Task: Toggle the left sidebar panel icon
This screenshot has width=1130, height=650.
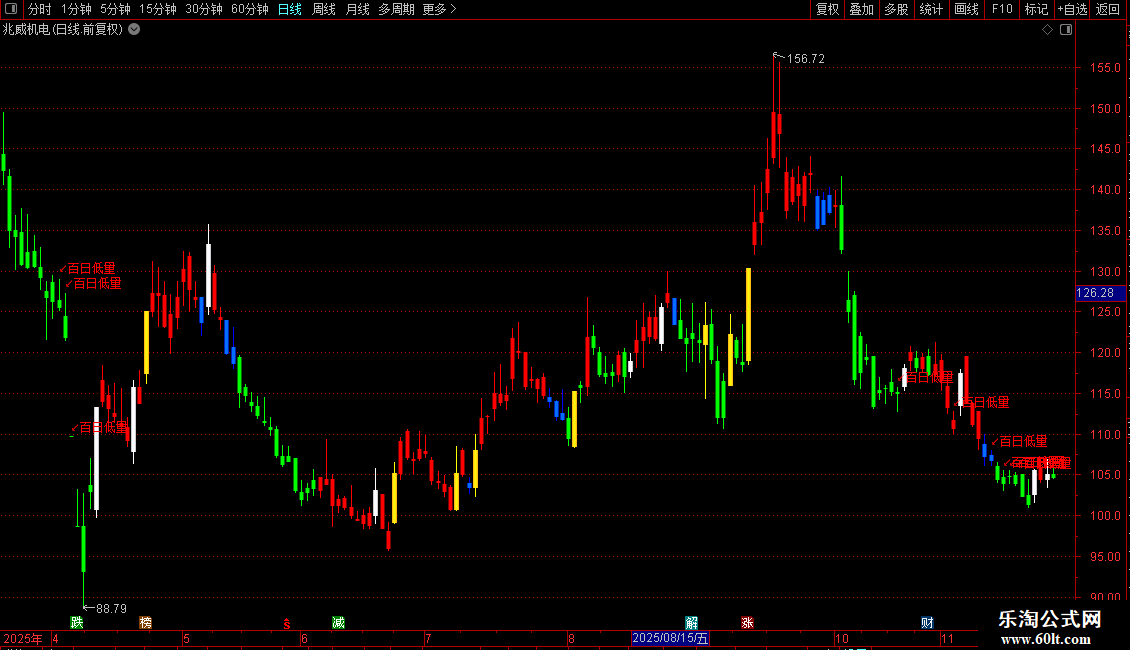Action: coord(11,9)
